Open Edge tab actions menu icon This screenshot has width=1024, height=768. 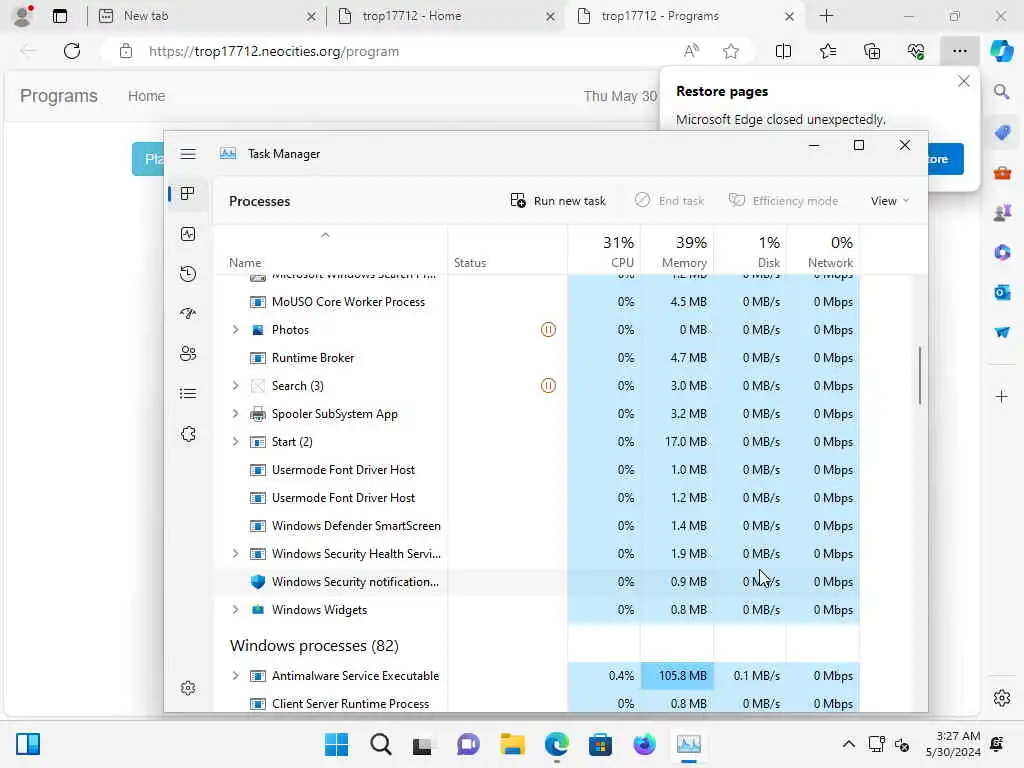point(60,16)
